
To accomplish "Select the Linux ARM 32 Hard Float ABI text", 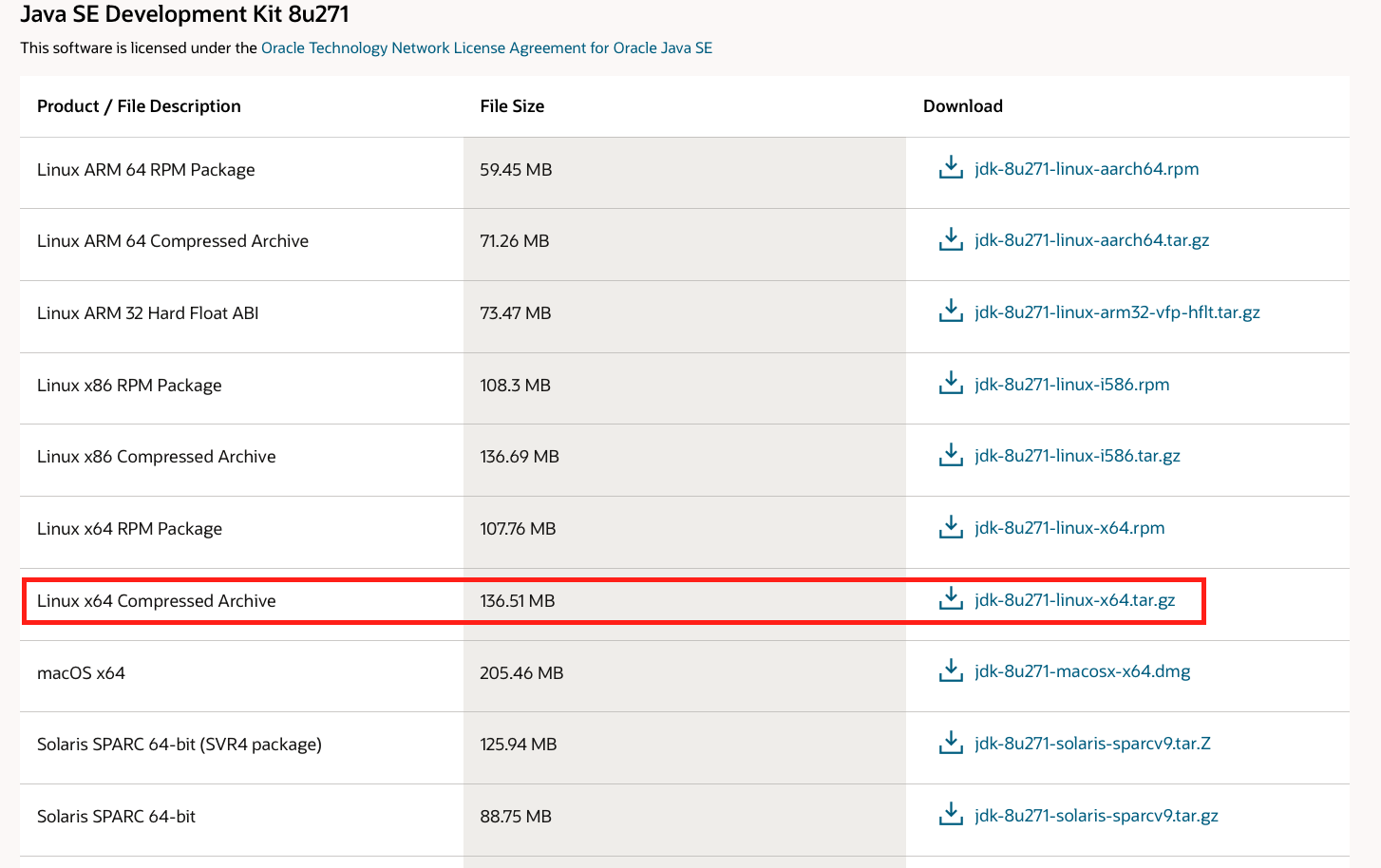I will click(148, 313).
